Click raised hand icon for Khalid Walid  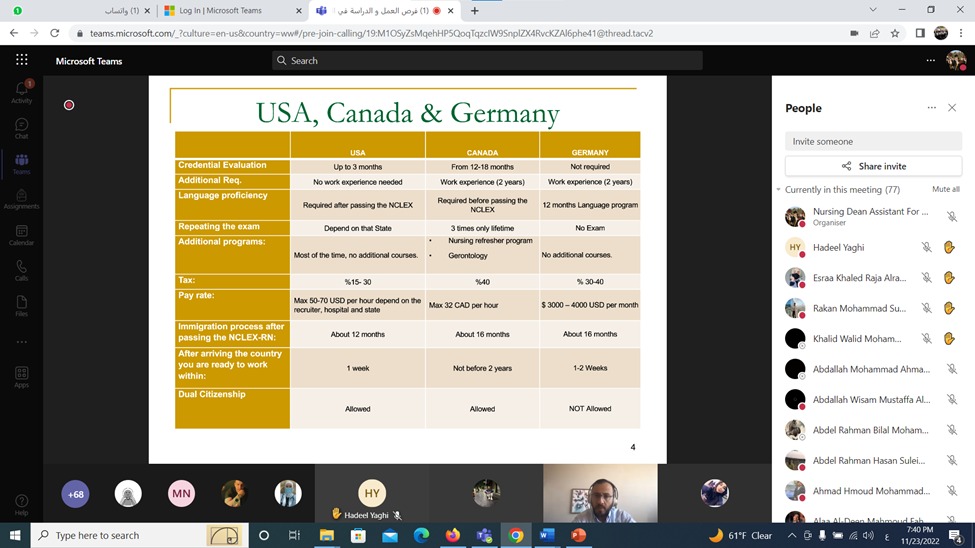point(949,338)
